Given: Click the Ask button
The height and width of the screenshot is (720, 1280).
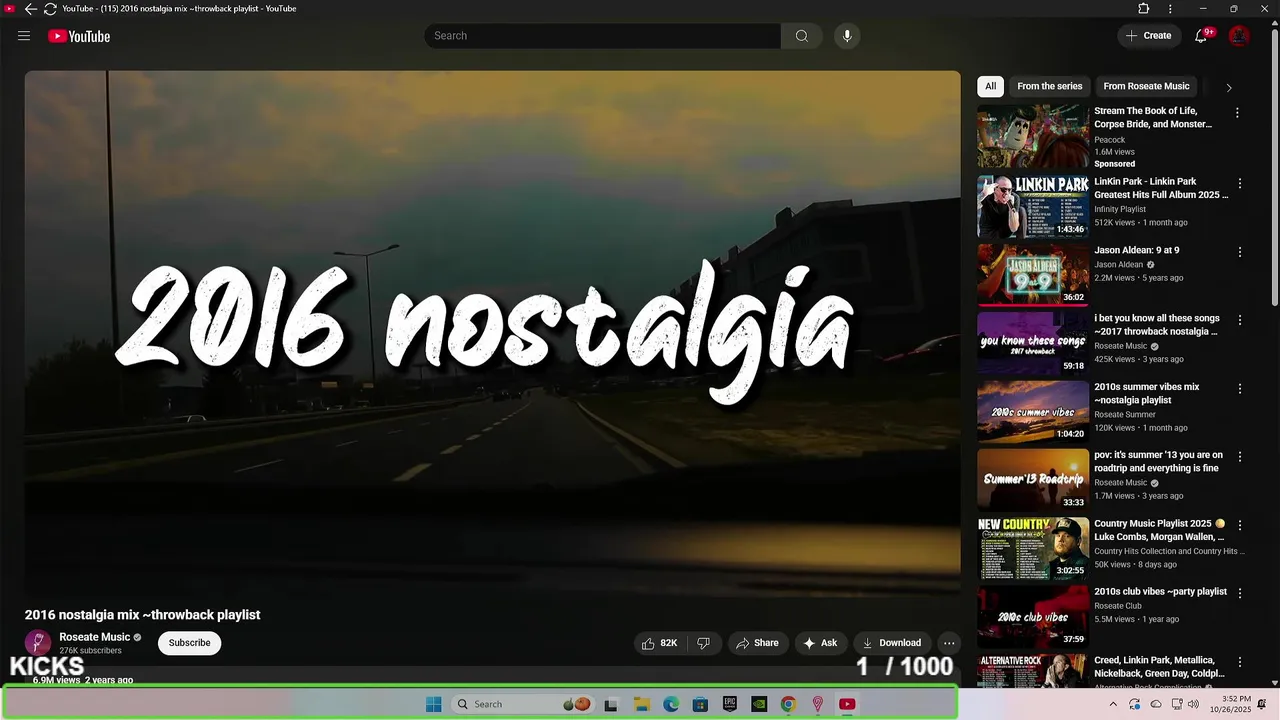Looking at the screenshot, I should click(x=820, y=643).
